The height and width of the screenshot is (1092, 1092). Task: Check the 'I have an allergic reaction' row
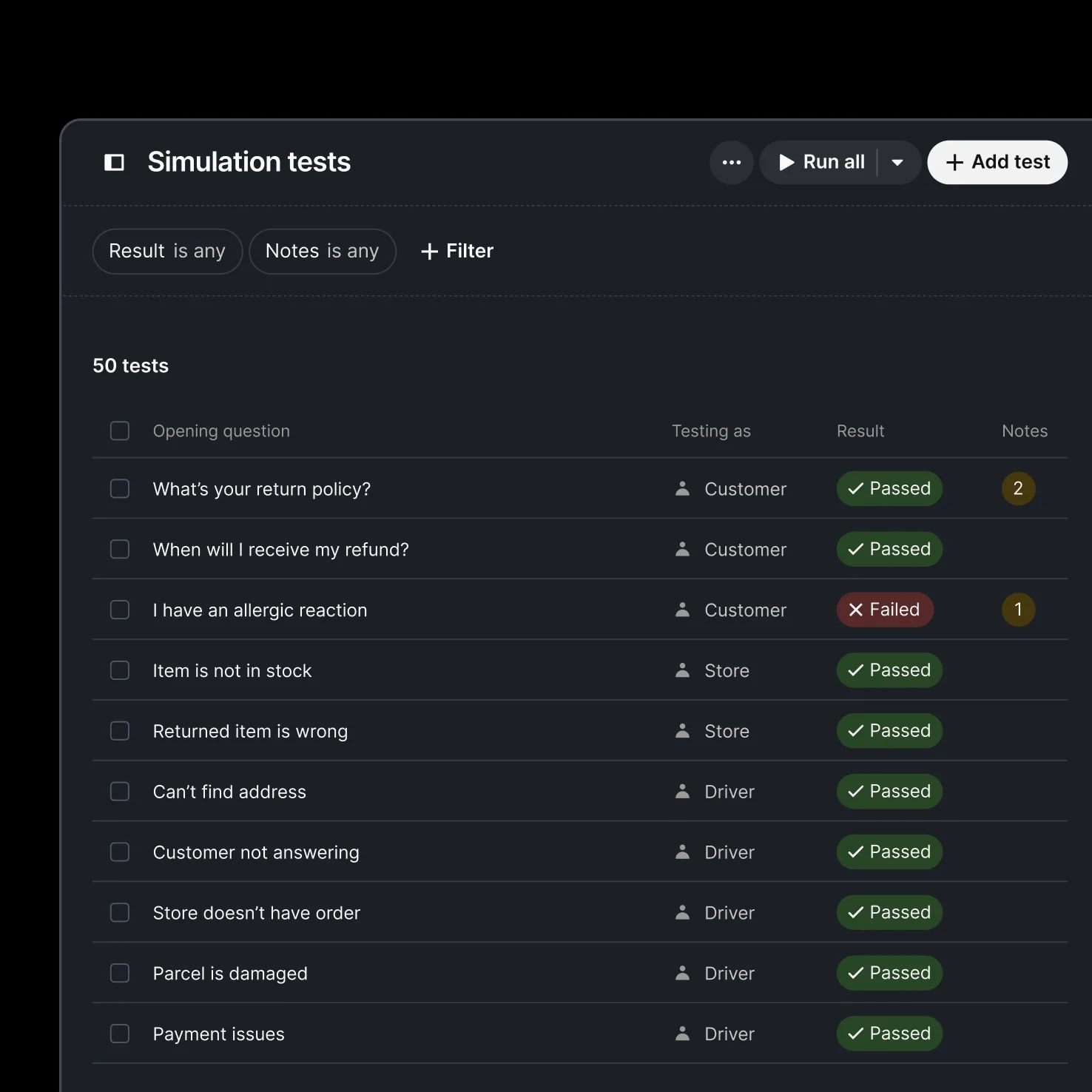tap(119, 610)
